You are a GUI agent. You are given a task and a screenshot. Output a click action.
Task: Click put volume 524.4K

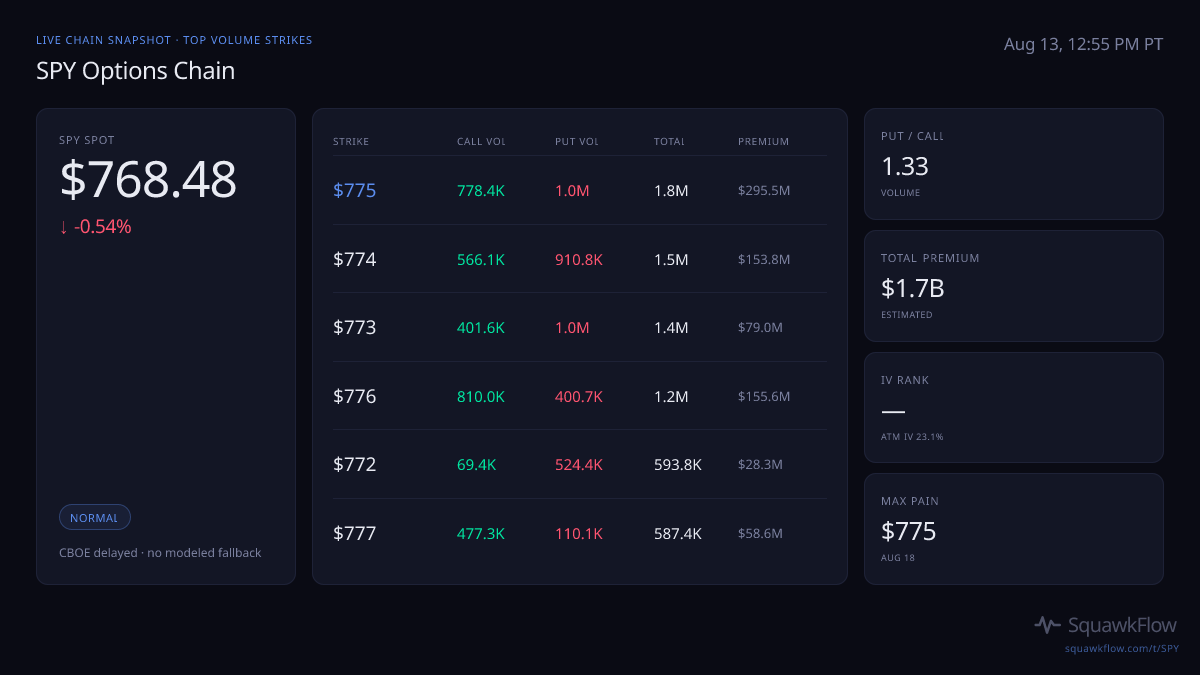pos(579,464)
